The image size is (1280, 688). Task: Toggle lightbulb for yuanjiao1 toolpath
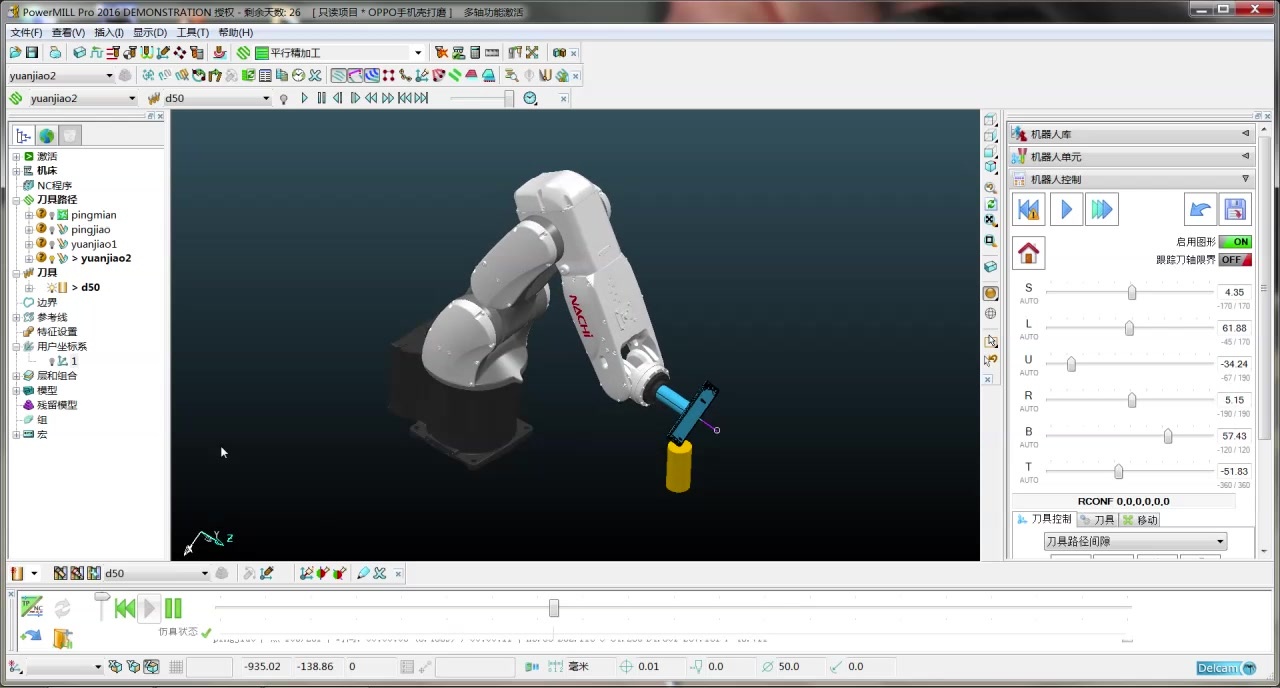[x=52, y=244]
